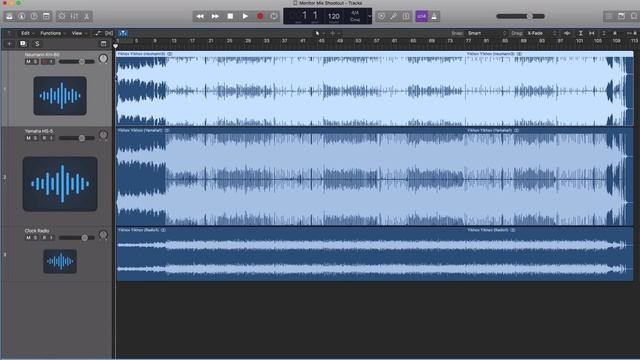Click the Clock Radio track audio icon

point(60,261)
